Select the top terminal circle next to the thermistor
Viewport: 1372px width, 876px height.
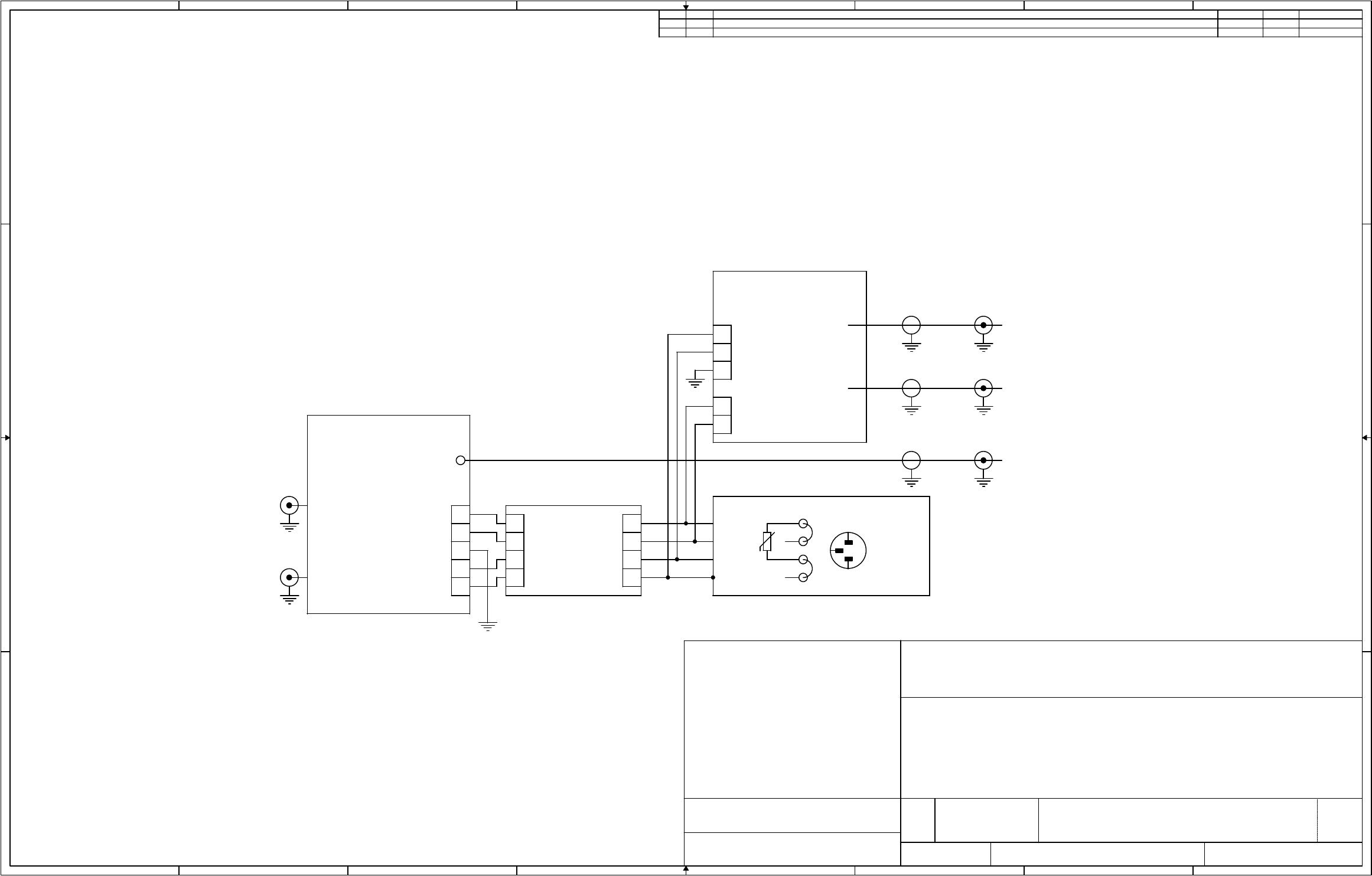click(803, 523)
